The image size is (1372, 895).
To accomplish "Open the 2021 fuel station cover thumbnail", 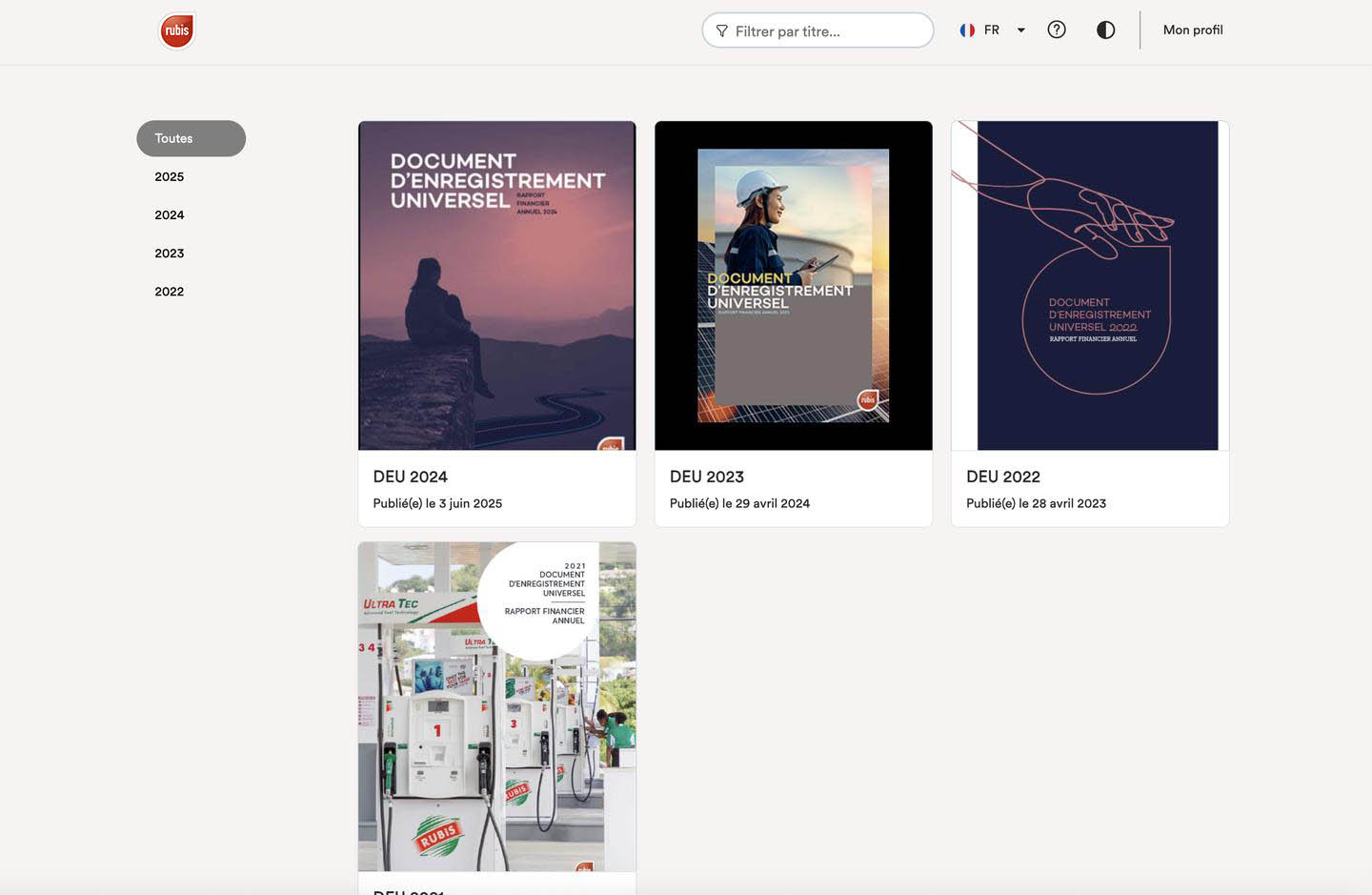I will (496, 706).
